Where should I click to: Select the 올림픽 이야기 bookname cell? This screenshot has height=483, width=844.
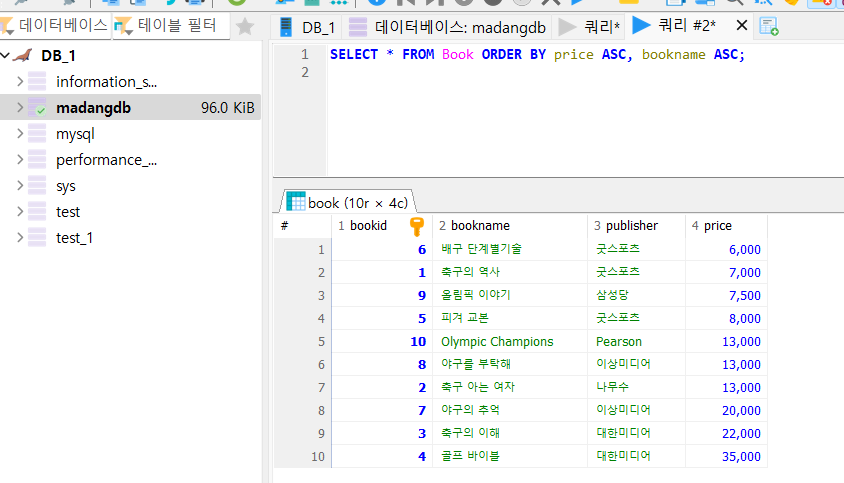coord(510,295)
